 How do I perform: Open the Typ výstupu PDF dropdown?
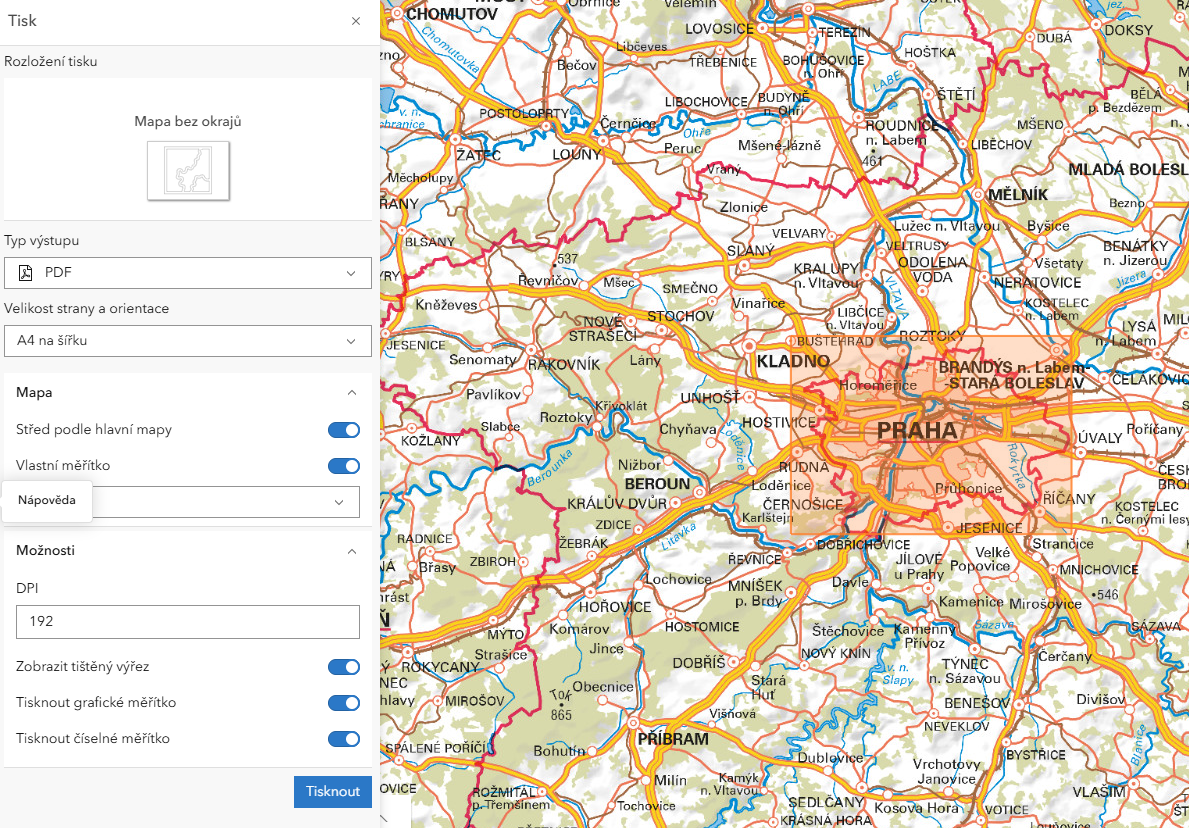pos(188,273)
